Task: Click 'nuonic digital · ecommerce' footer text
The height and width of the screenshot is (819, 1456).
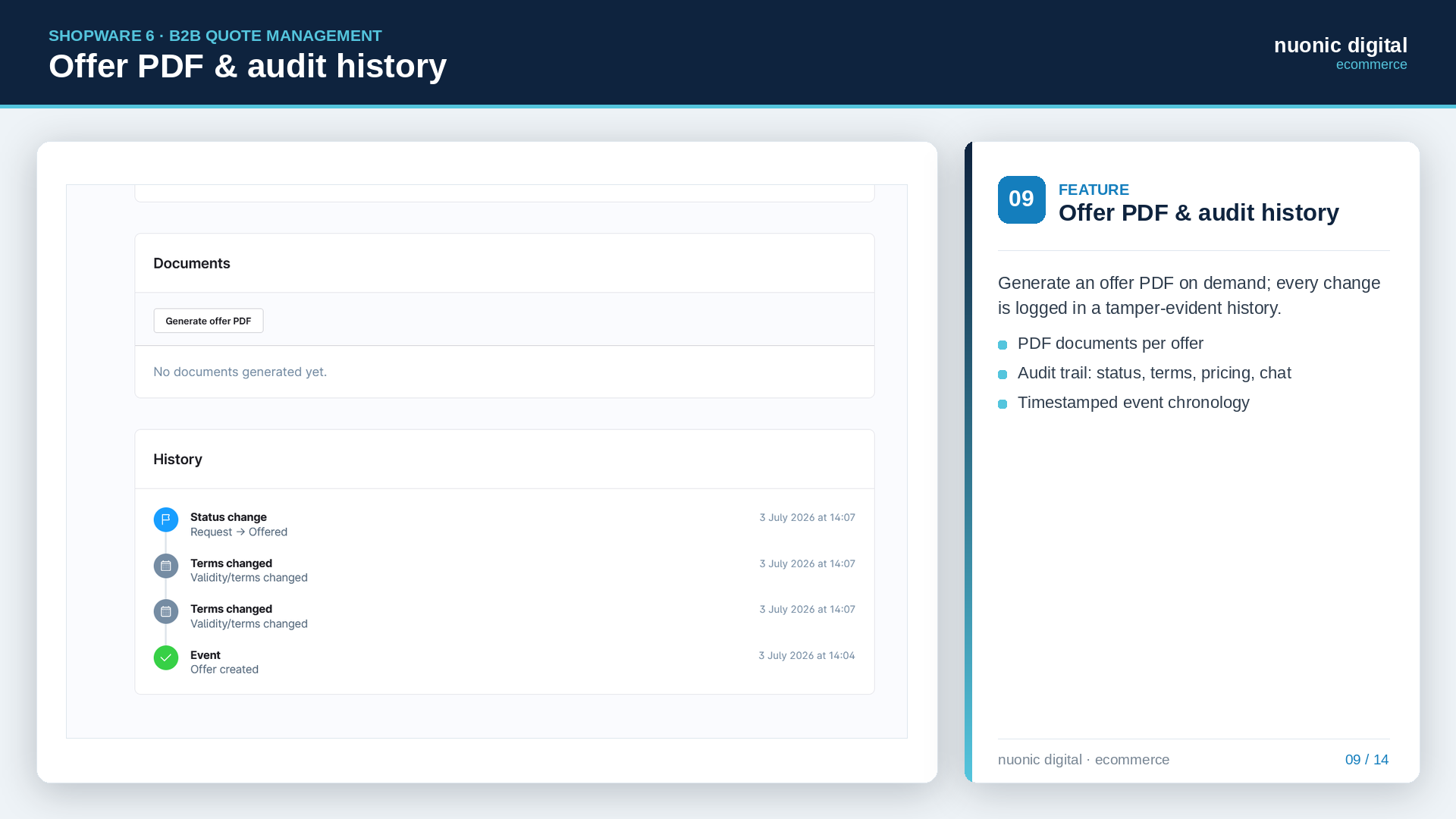Action: tap(1084, 760)
